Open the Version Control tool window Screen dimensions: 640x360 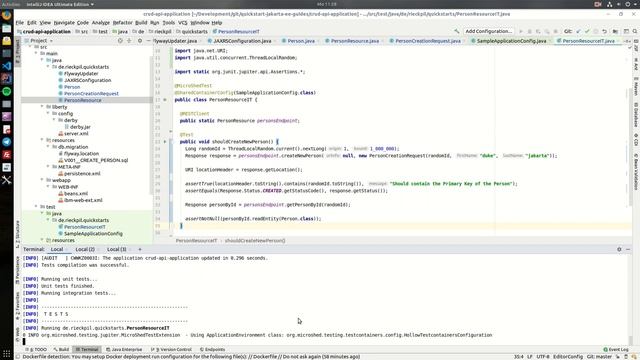[x=171, y=349]
